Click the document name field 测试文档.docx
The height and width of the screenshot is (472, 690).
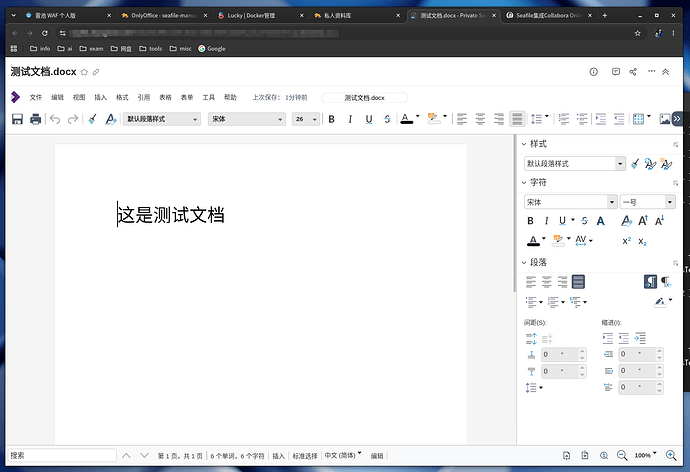(x=364, y=98)
